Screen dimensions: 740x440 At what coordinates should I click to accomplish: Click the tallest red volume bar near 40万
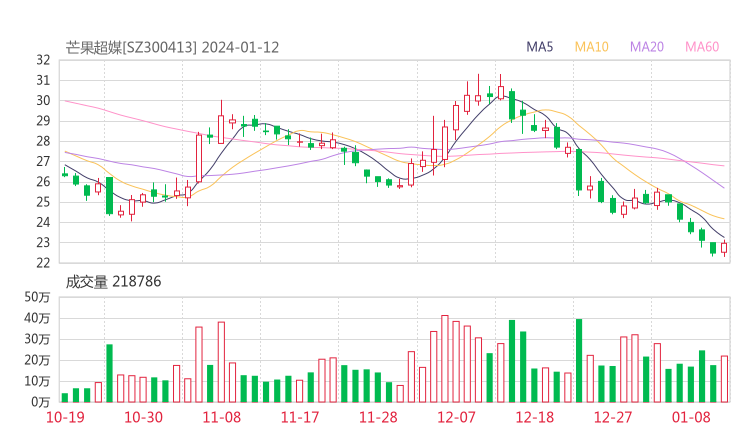[445, 359]
